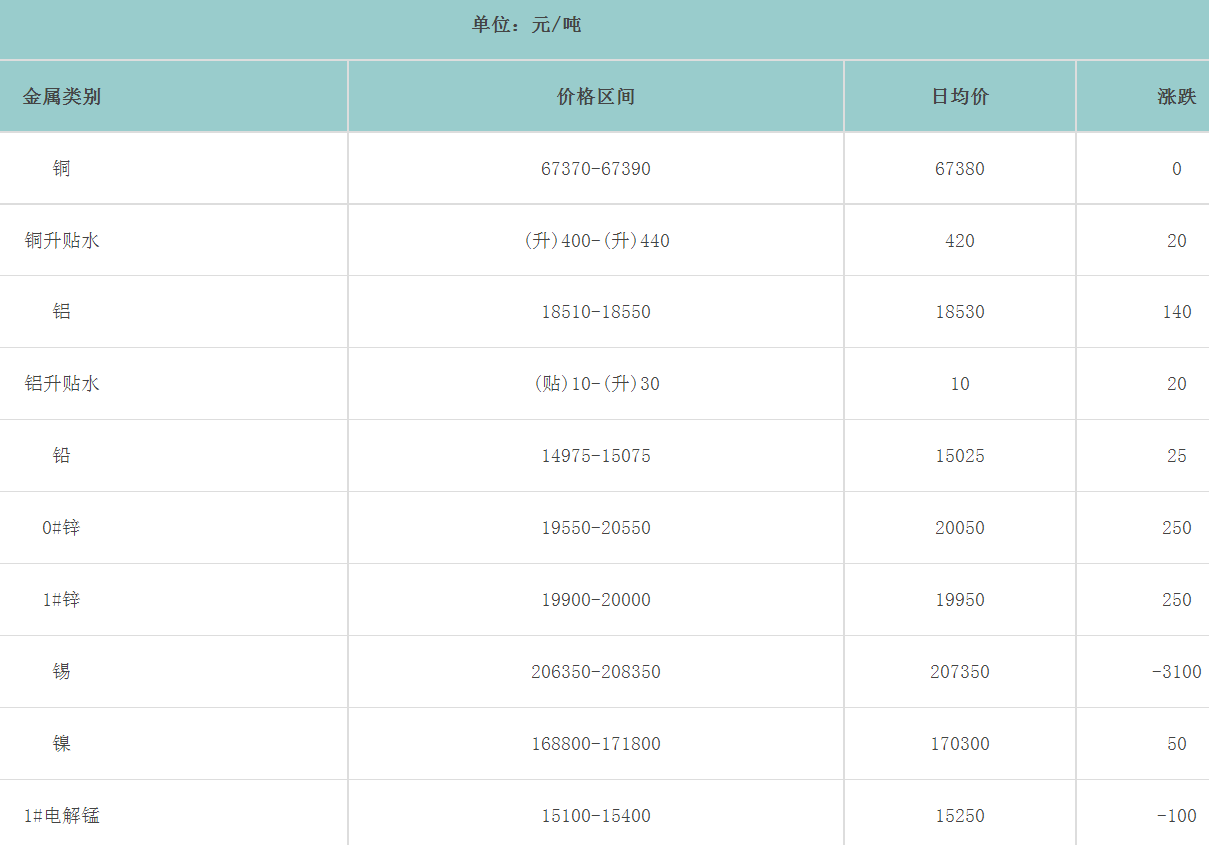Image resolution: width=1209 pixels, height=845 pixels.
Task: Click the 锡 price range 206350-208350
Action: click(596, 672)
